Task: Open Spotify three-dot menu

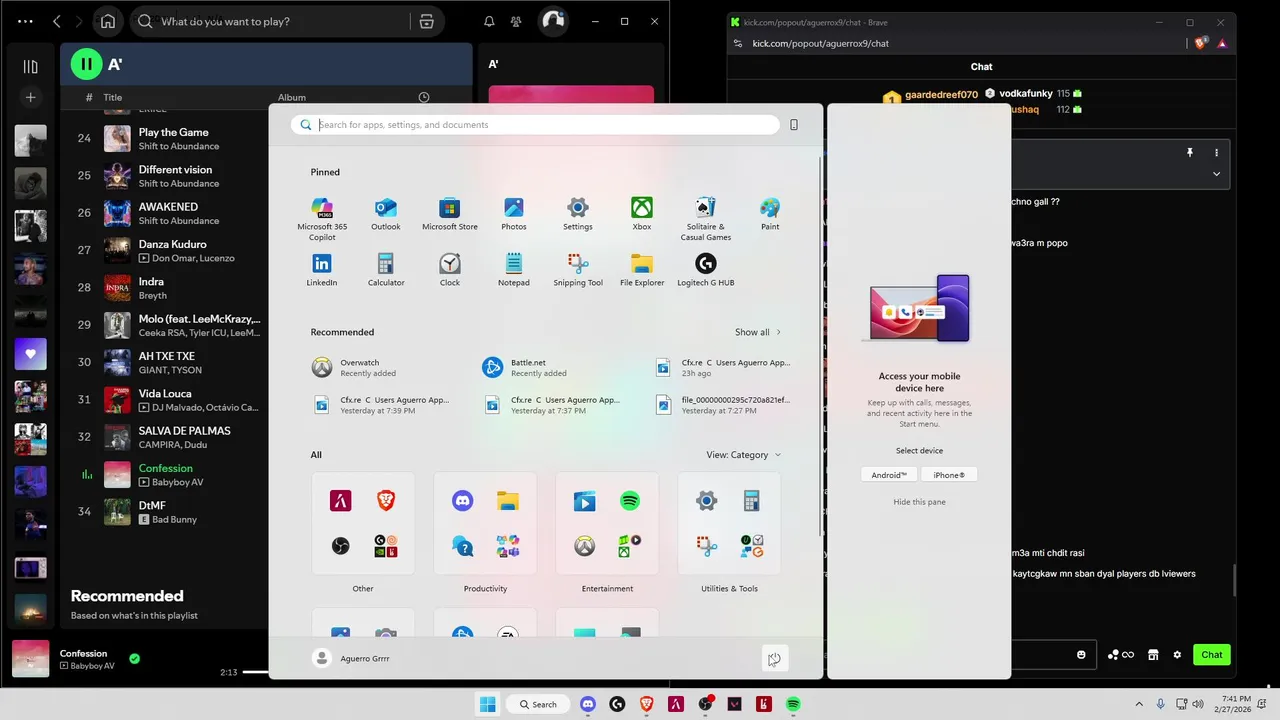Action: pos(25,21)
